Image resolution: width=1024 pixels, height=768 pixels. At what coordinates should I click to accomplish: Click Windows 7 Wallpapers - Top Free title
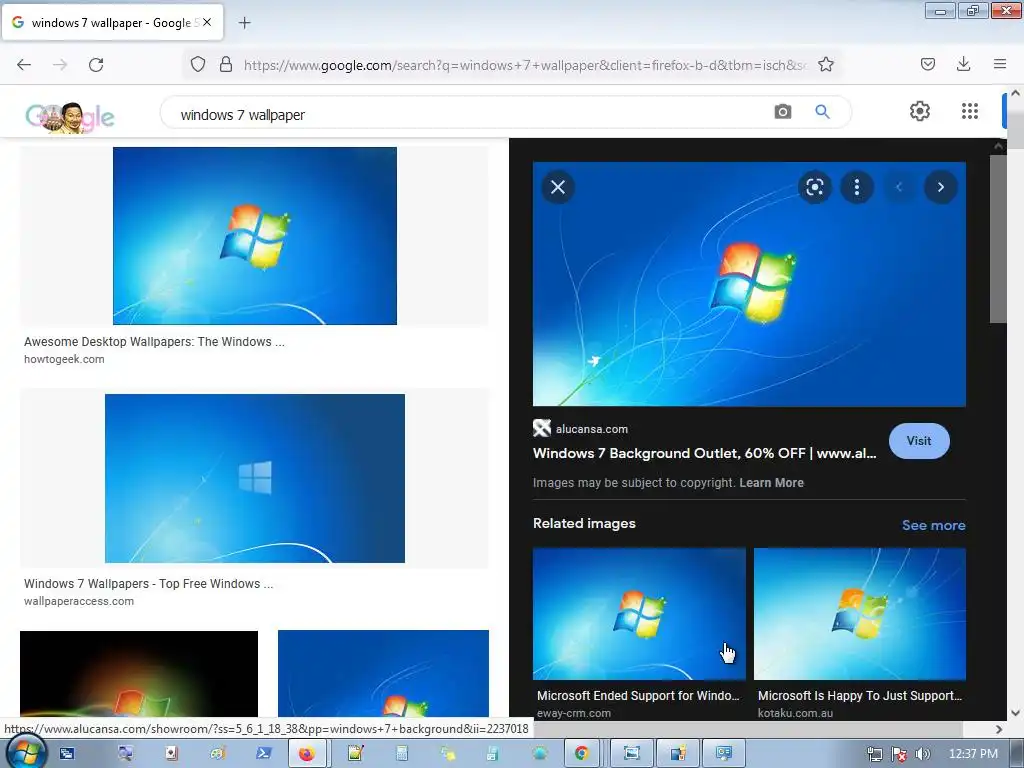pyautogui.click(x=148, y=584)
